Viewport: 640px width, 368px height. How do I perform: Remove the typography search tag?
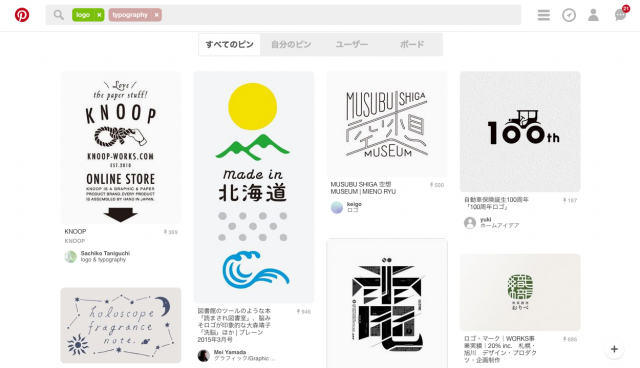(156, 15)
